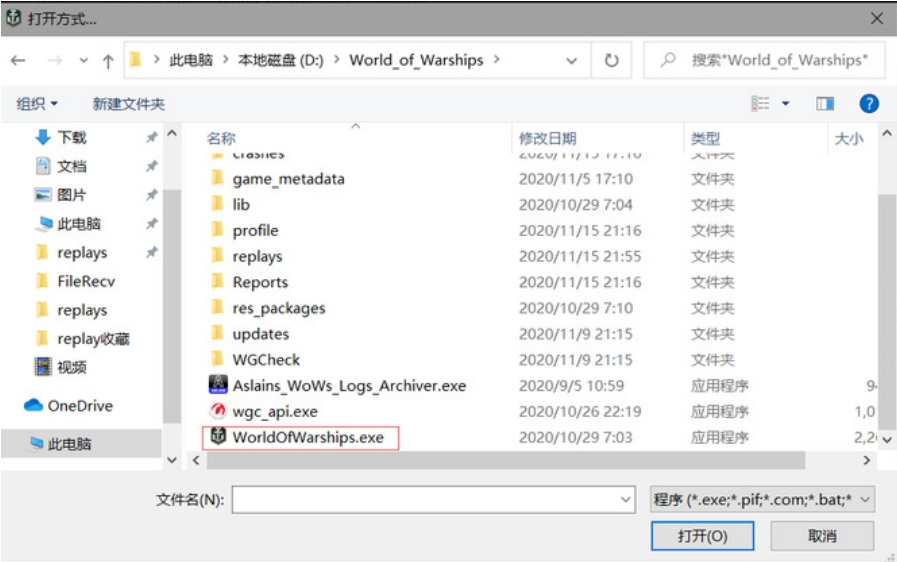The width and height of the screenshot is (897, 562).
Task: Sort by 类型 column header
Action: pos(705,138)
